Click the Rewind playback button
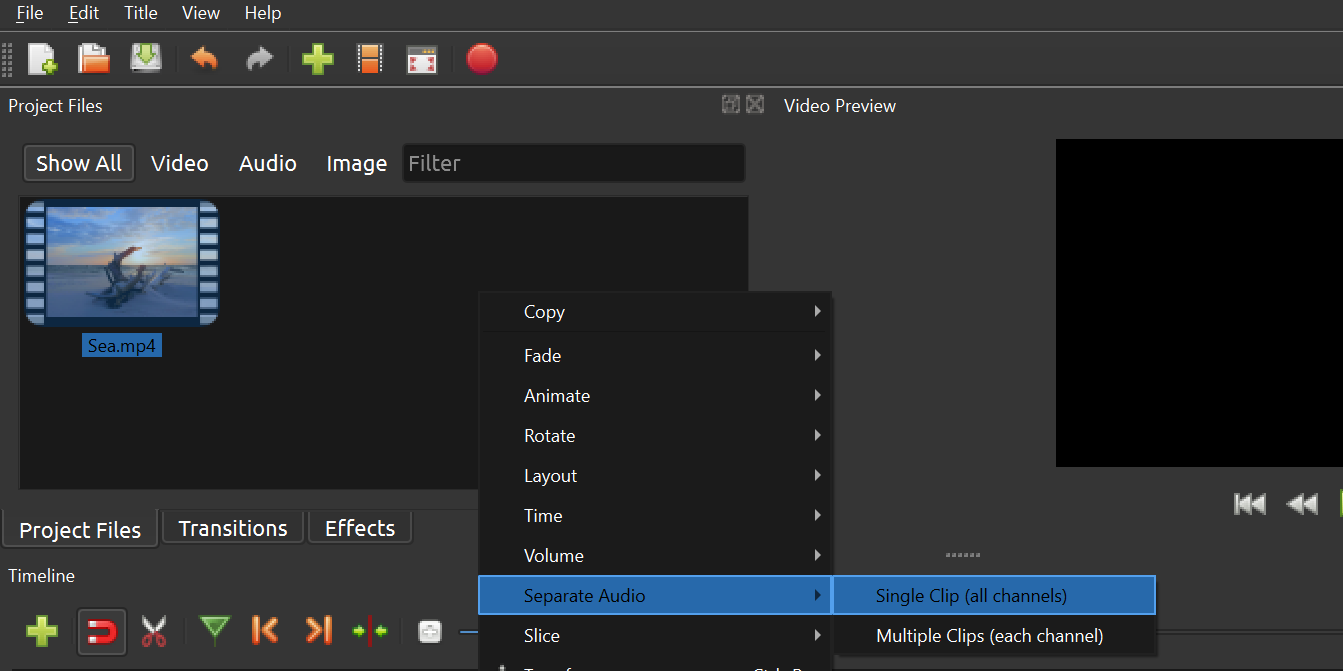This screenshot has width=1343, height=671. tap(1301, 504)
